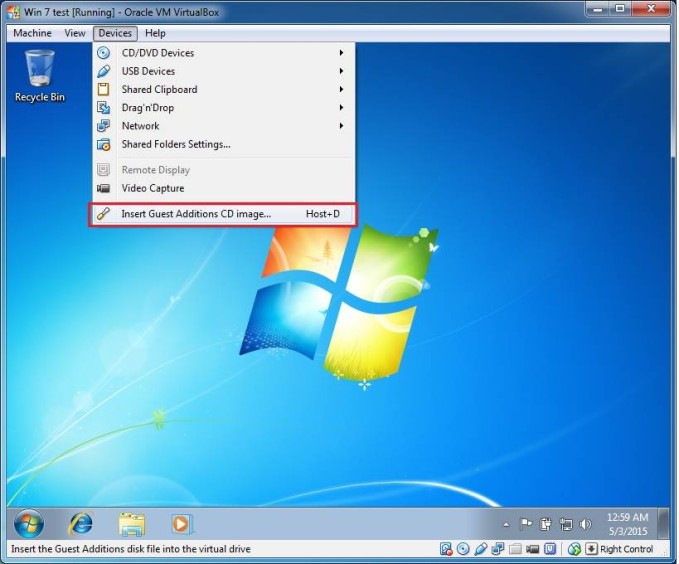679x564 pixels.
Task: Open Shared Folders Settings
Action: coord(224,144)
